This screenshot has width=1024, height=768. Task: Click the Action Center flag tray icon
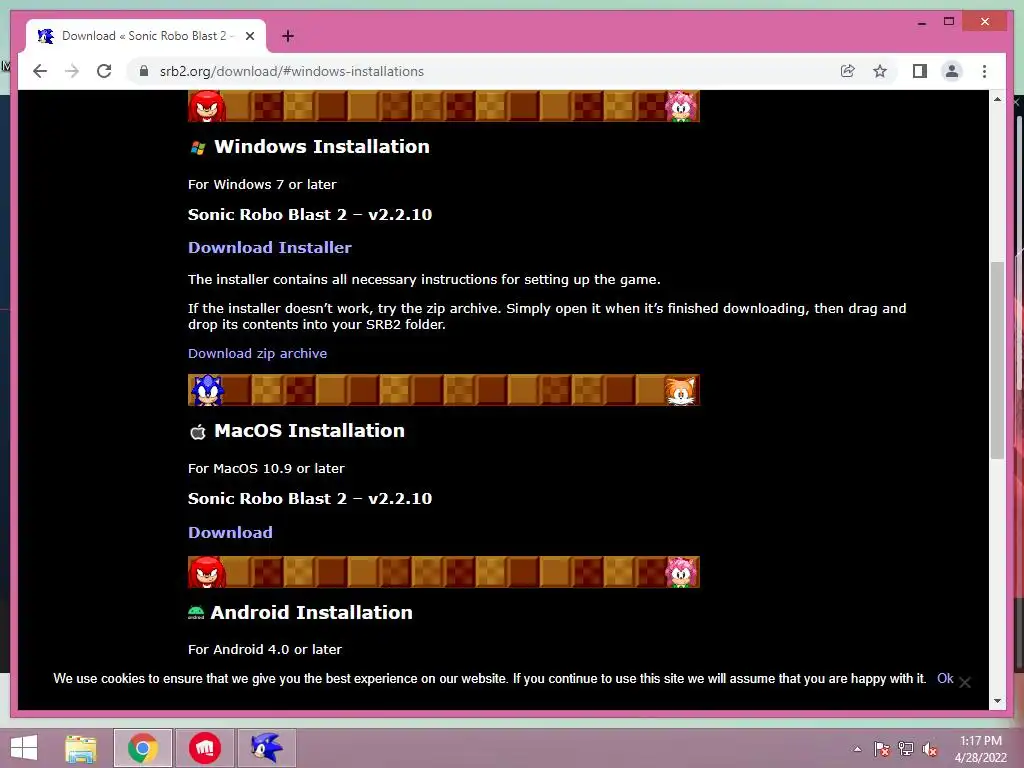tap(882, 749)
